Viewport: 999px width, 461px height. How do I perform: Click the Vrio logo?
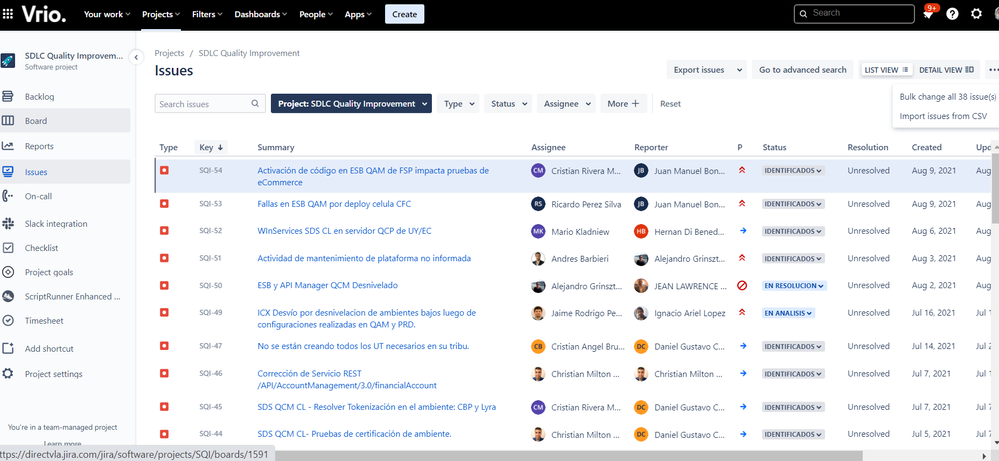[43, 14]
